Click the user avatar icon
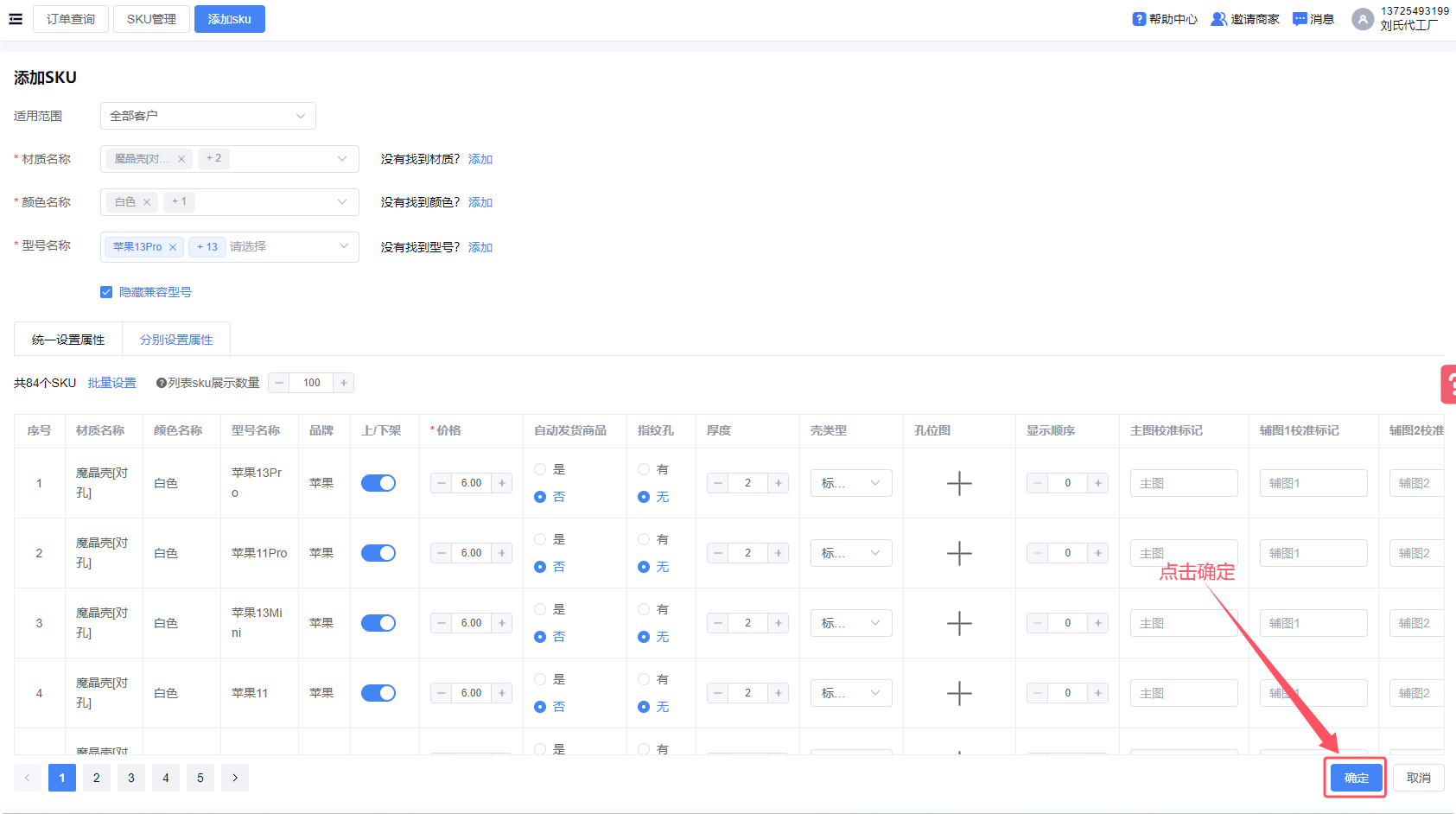 click(1363, 19)
